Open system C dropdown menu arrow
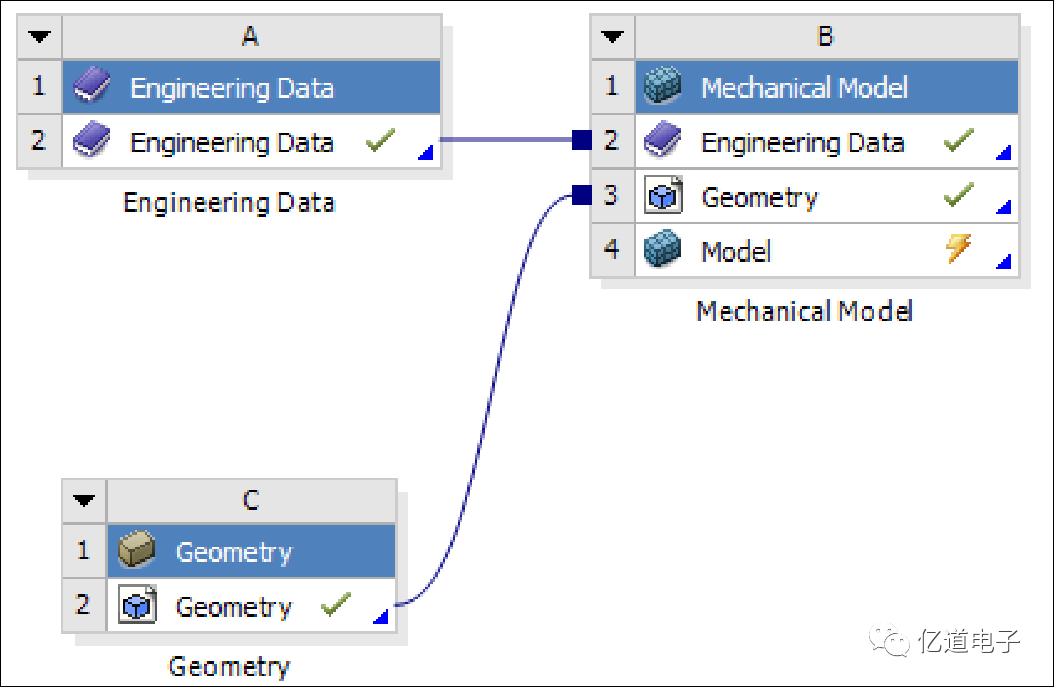The image size is (1055, 688). (x=85, y=500)
